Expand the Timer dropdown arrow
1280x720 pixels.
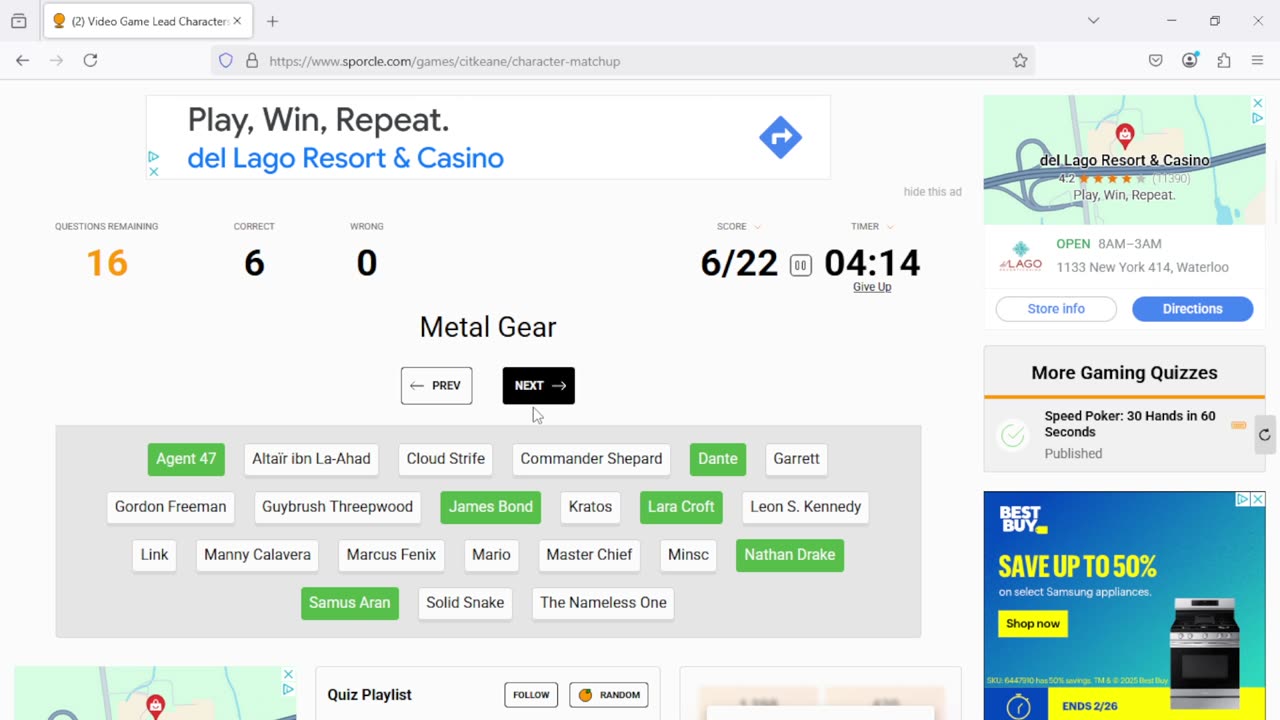pyautogui.click(x=890, y=227)
